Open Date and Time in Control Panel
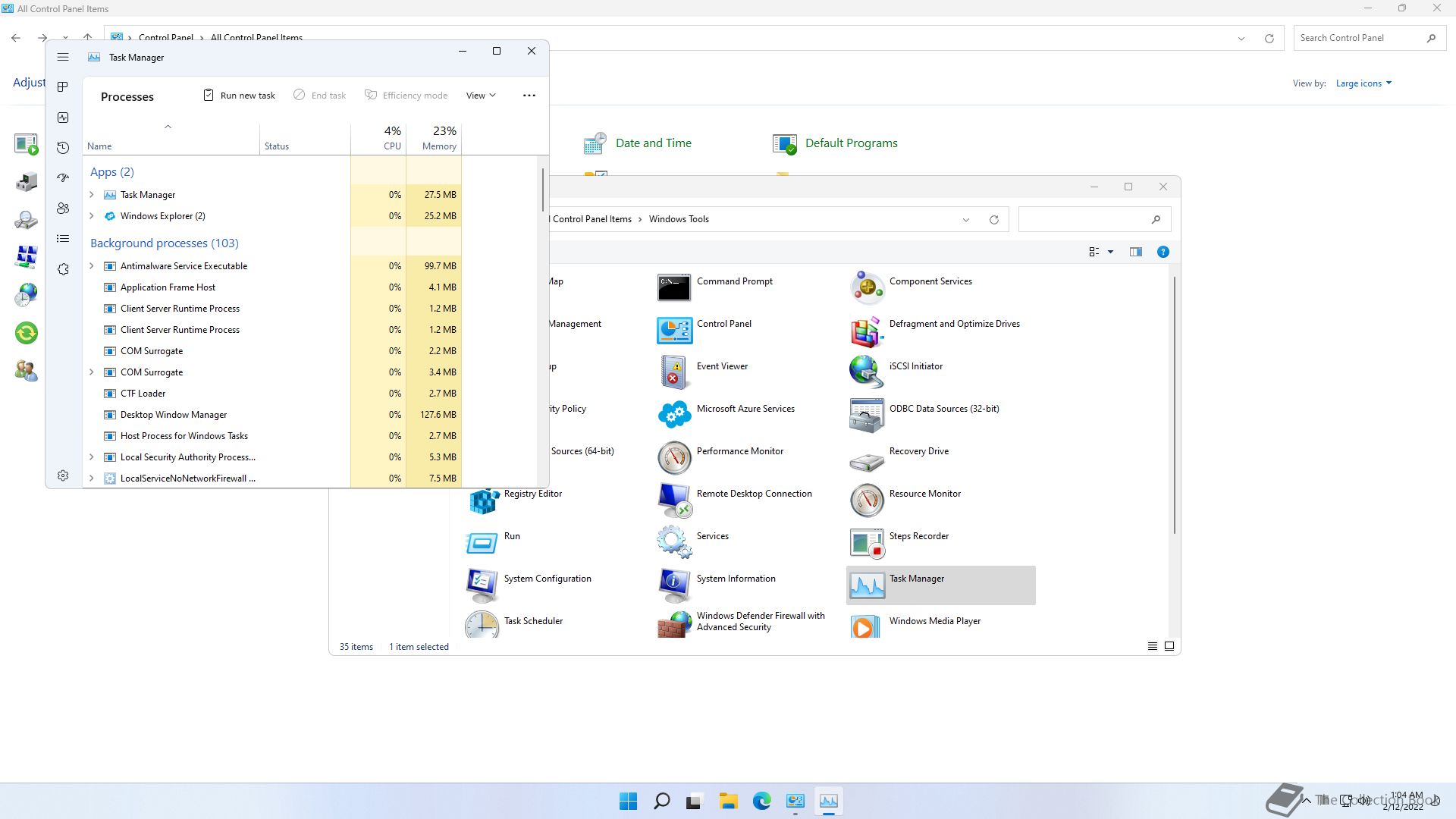This screenshot has width=1456, height=819. (638, 143)
